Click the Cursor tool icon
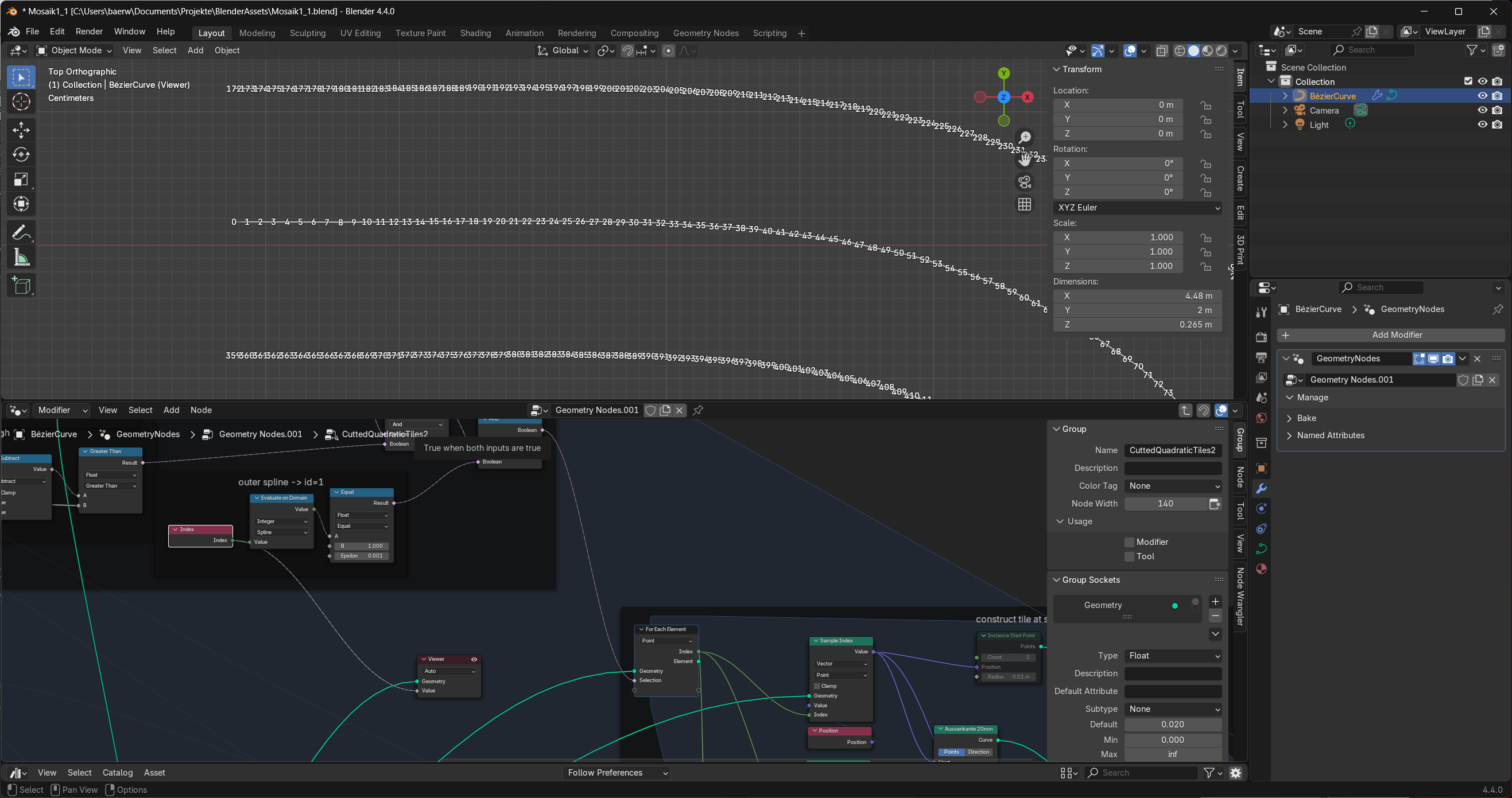Screen dimensions: 1512x798 [x=21, y=102]
